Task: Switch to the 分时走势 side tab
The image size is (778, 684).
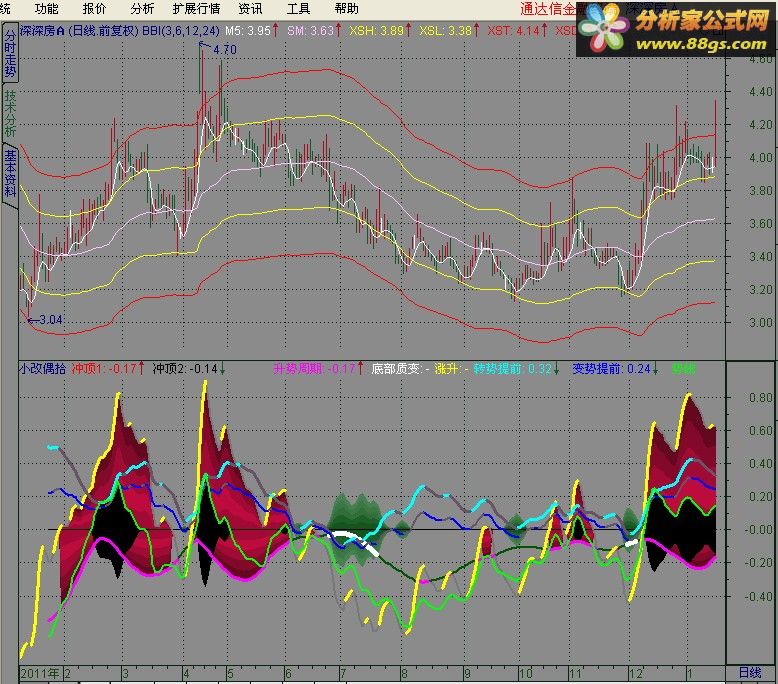Action: [10, 53]
